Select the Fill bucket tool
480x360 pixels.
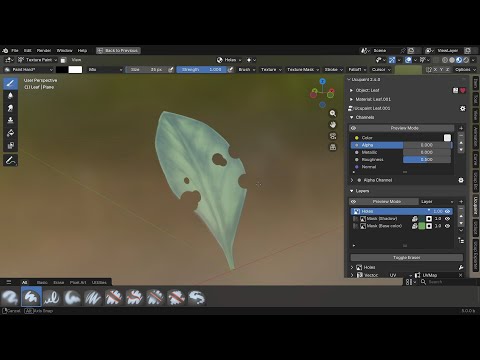[x=10, y=133]
